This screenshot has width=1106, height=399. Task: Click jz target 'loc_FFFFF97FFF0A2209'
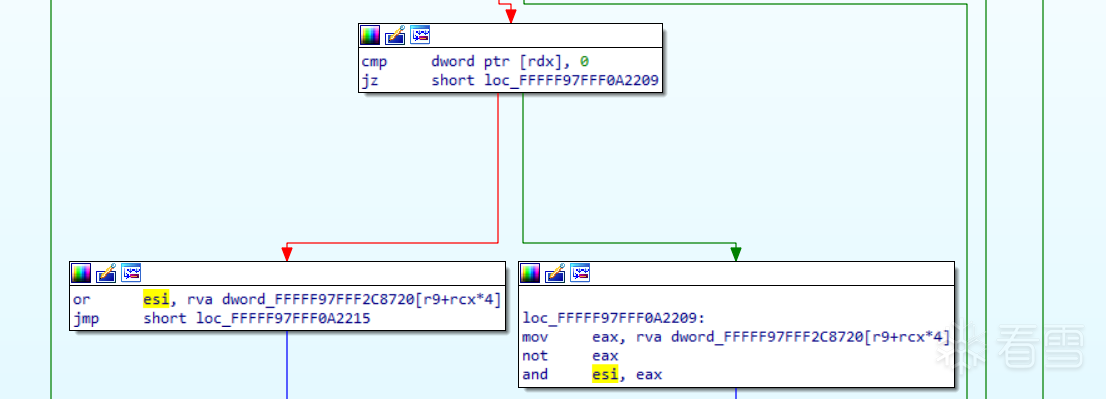coord(571,81)
